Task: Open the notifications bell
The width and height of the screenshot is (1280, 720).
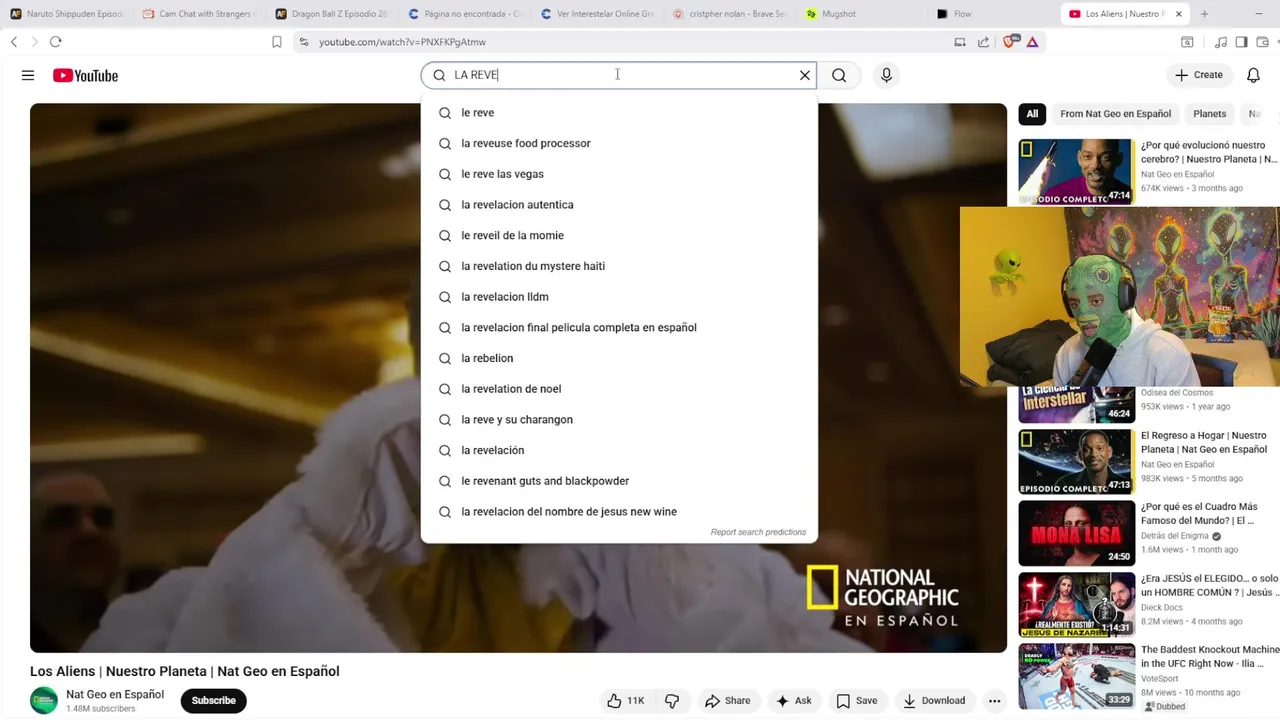Action: [1253, 75]
